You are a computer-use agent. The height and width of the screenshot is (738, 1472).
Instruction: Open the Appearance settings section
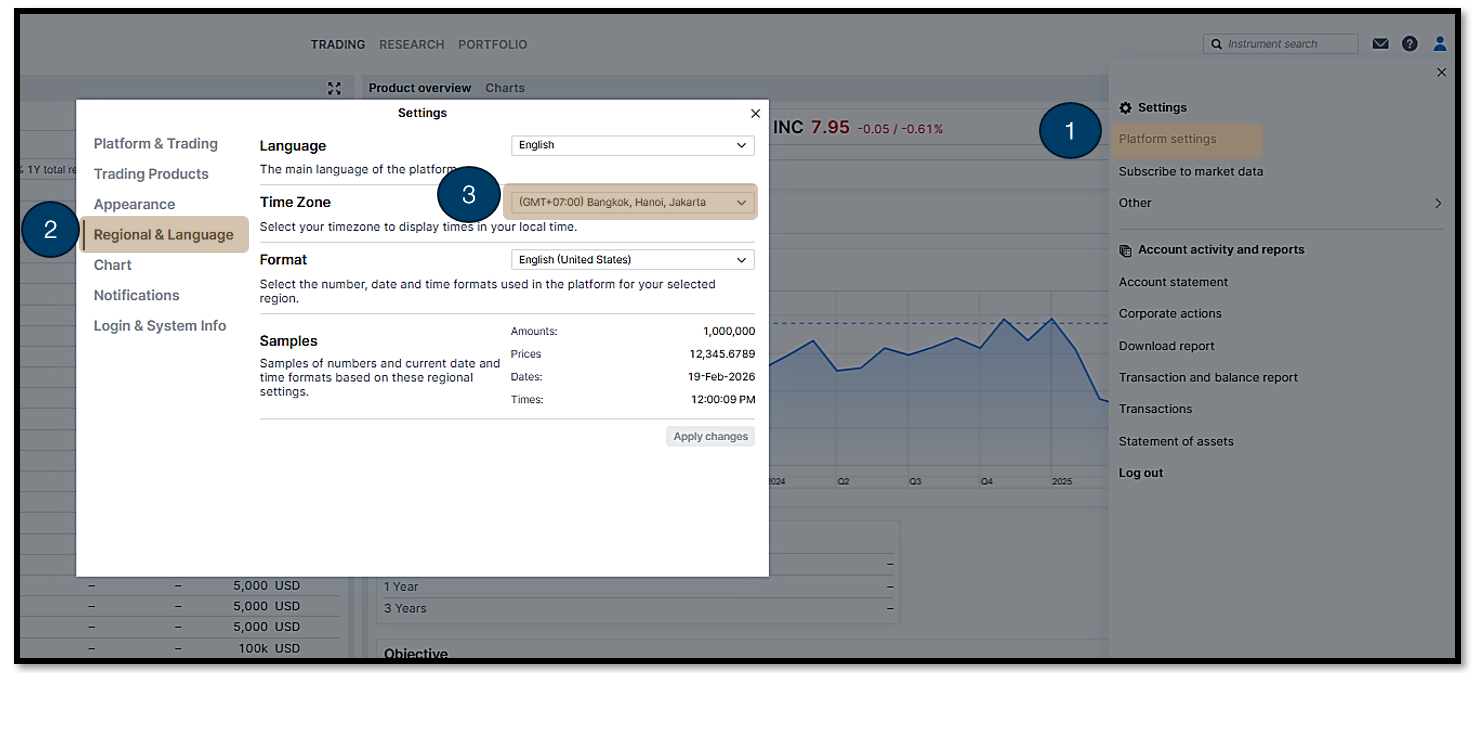(x=134, y=205)
